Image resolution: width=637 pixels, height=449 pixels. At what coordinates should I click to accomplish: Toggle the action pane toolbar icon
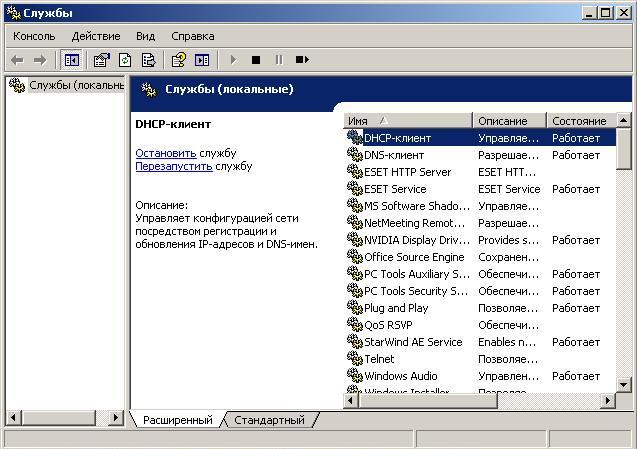(x=202, y=60)
